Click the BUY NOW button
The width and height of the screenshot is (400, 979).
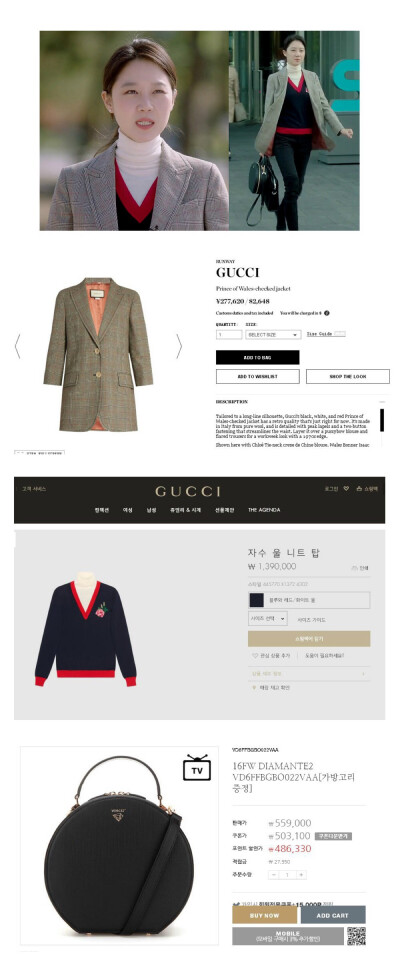[x=265, y=915]
